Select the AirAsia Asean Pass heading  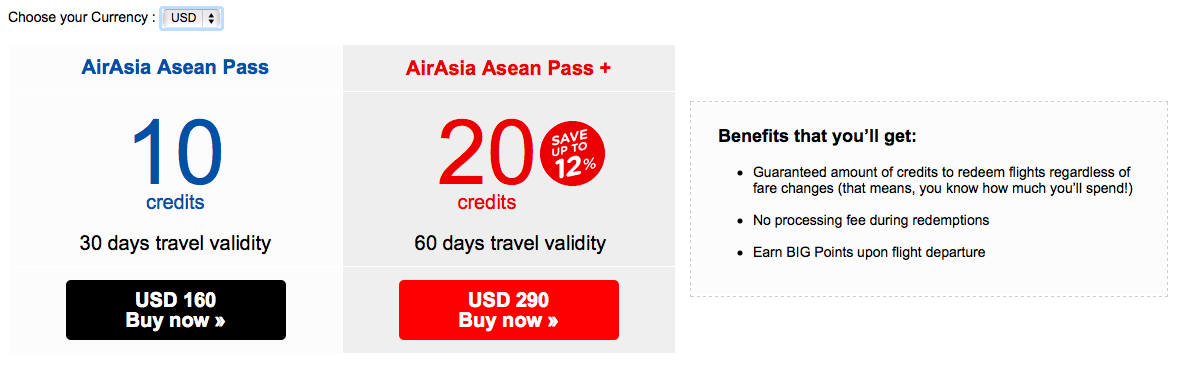tap(175, 68)
